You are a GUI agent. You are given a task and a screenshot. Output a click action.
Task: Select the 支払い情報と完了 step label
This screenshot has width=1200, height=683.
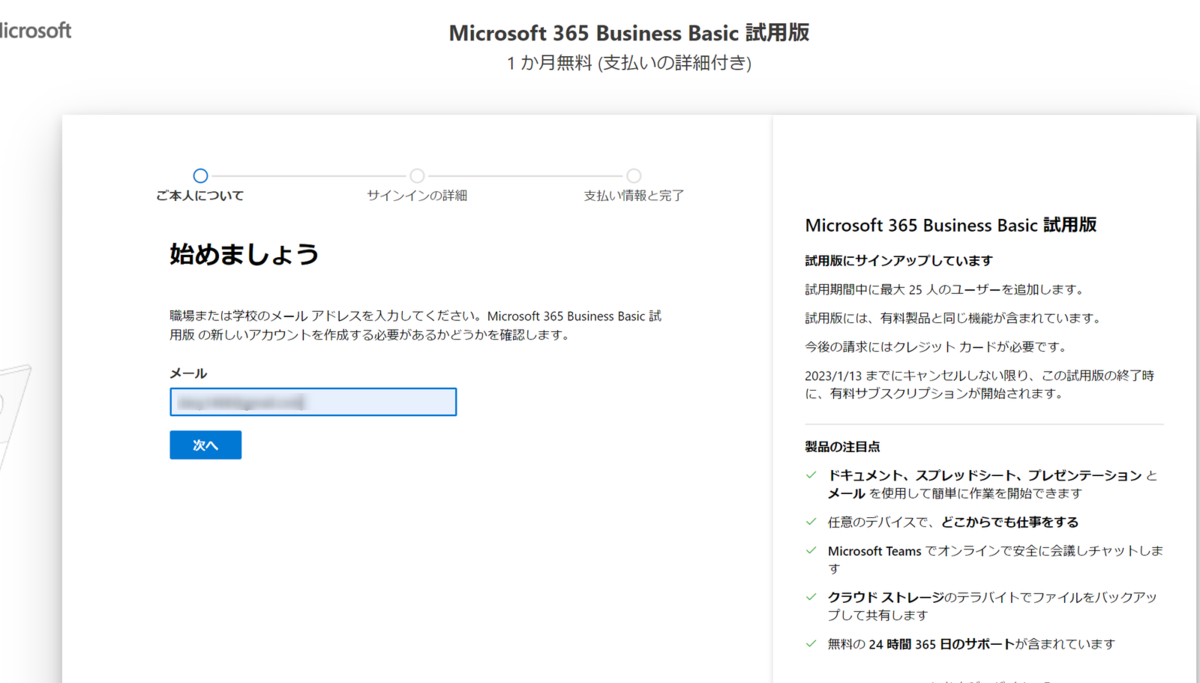pos(634,196)
